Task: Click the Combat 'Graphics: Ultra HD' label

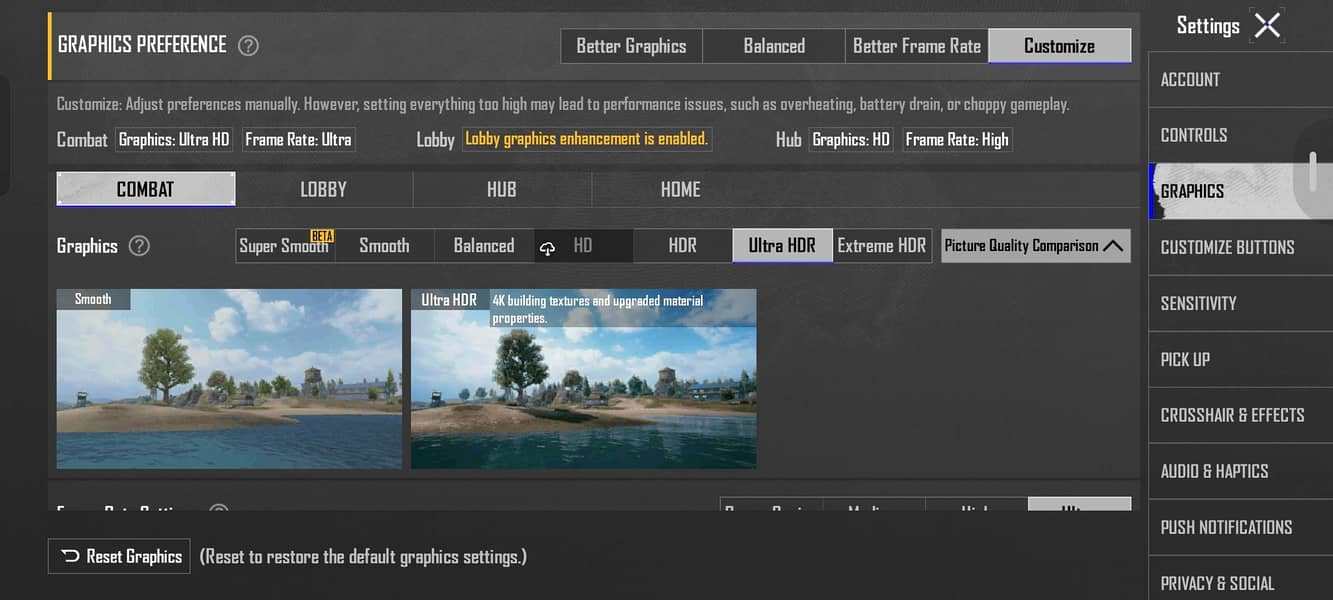Action: 174,139
